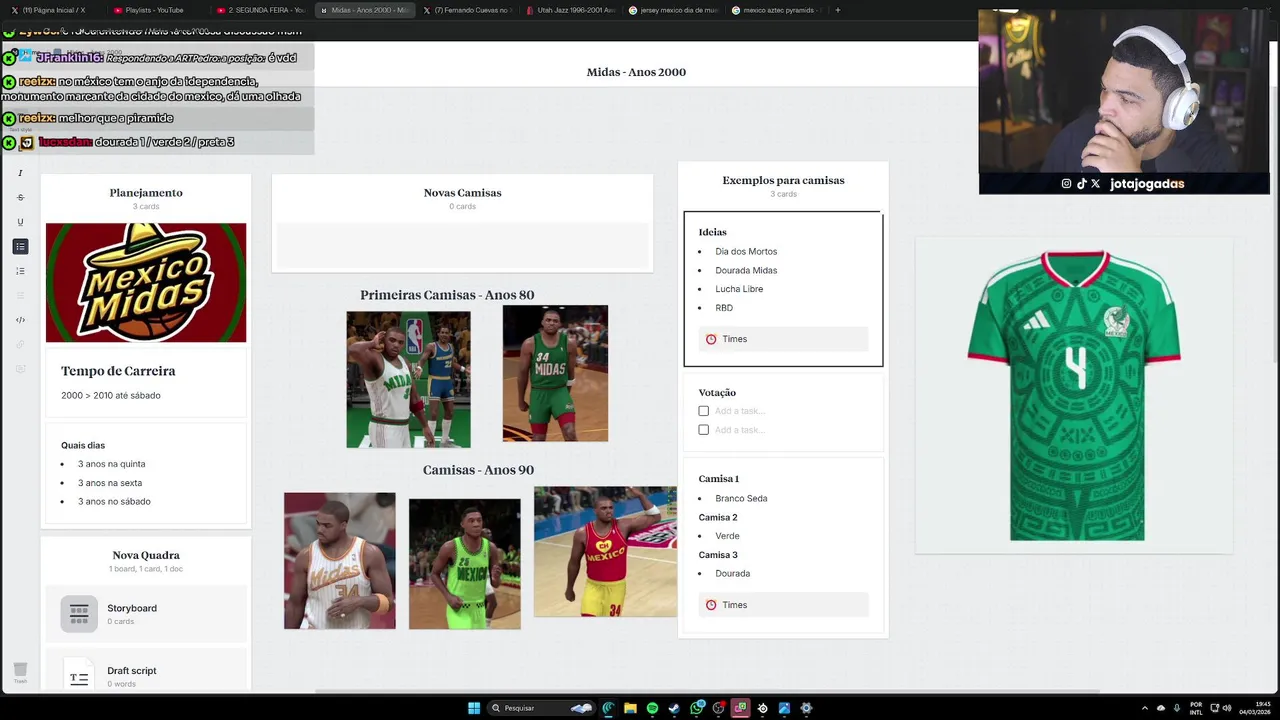Select the '2000 > 2010 até sábado' line
The height and width of the screenshot is (720, 1280).
pyautogui.click(x=111, y=396)
